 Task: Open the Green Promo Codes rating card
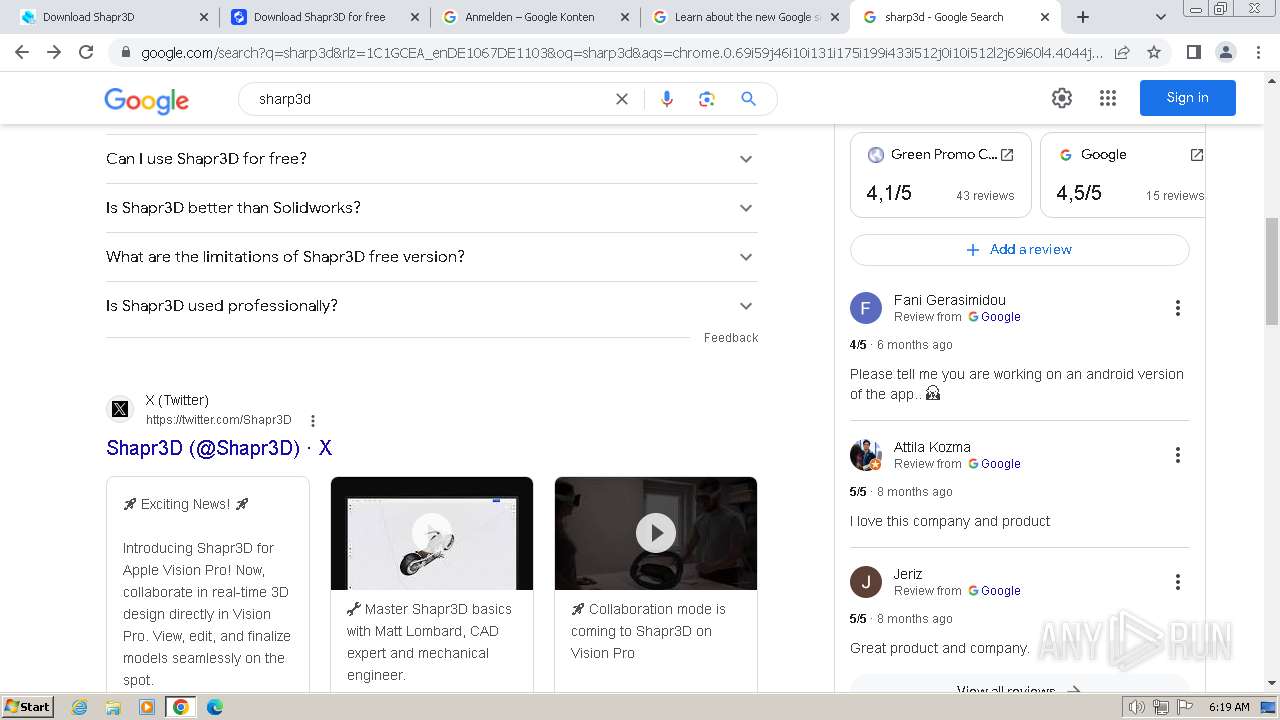(940, 175)
